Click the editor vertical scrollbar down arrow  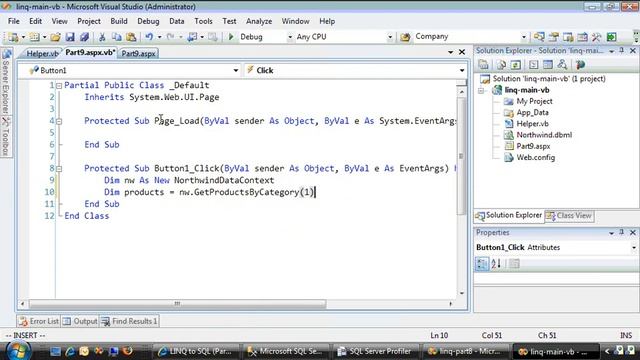pos(462,293)
